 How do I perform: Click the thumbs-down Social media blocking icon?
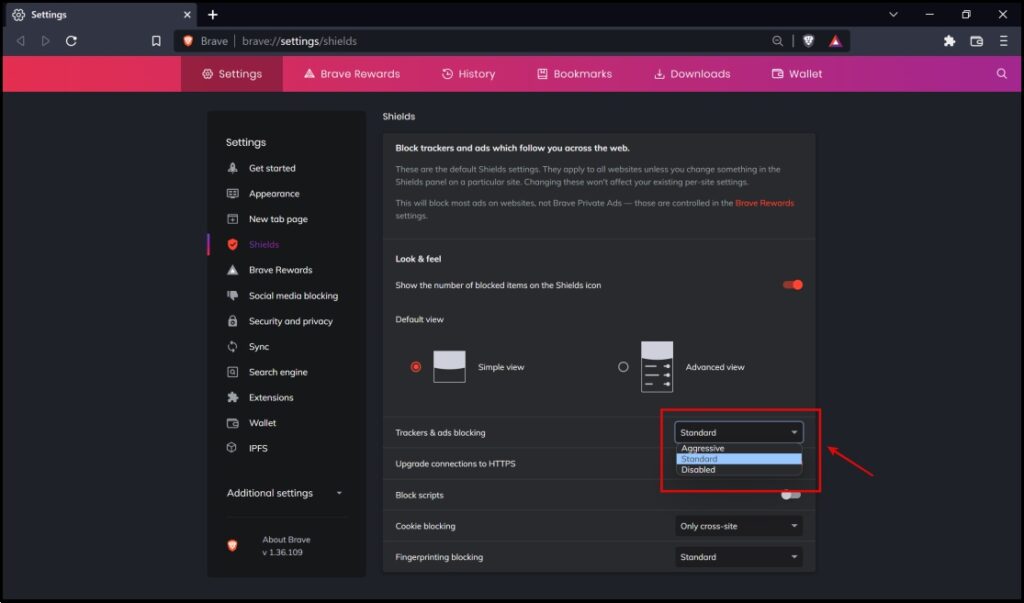[232, 295]
